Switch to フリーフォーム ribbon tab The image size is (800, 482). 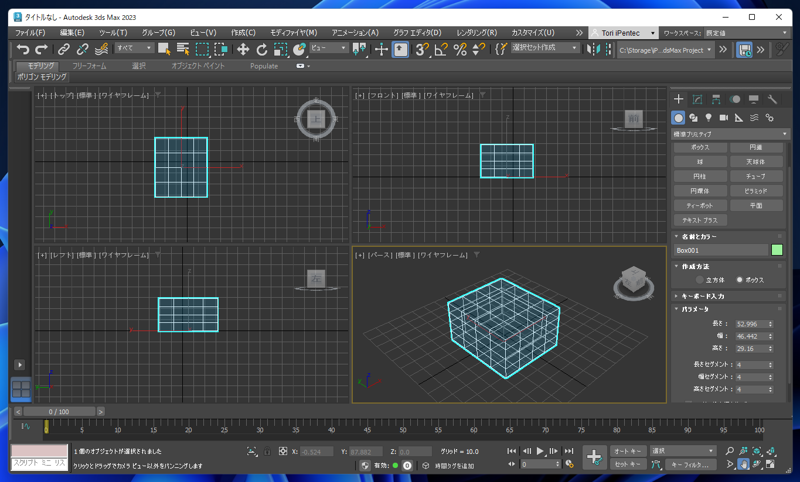pos(89,66)
